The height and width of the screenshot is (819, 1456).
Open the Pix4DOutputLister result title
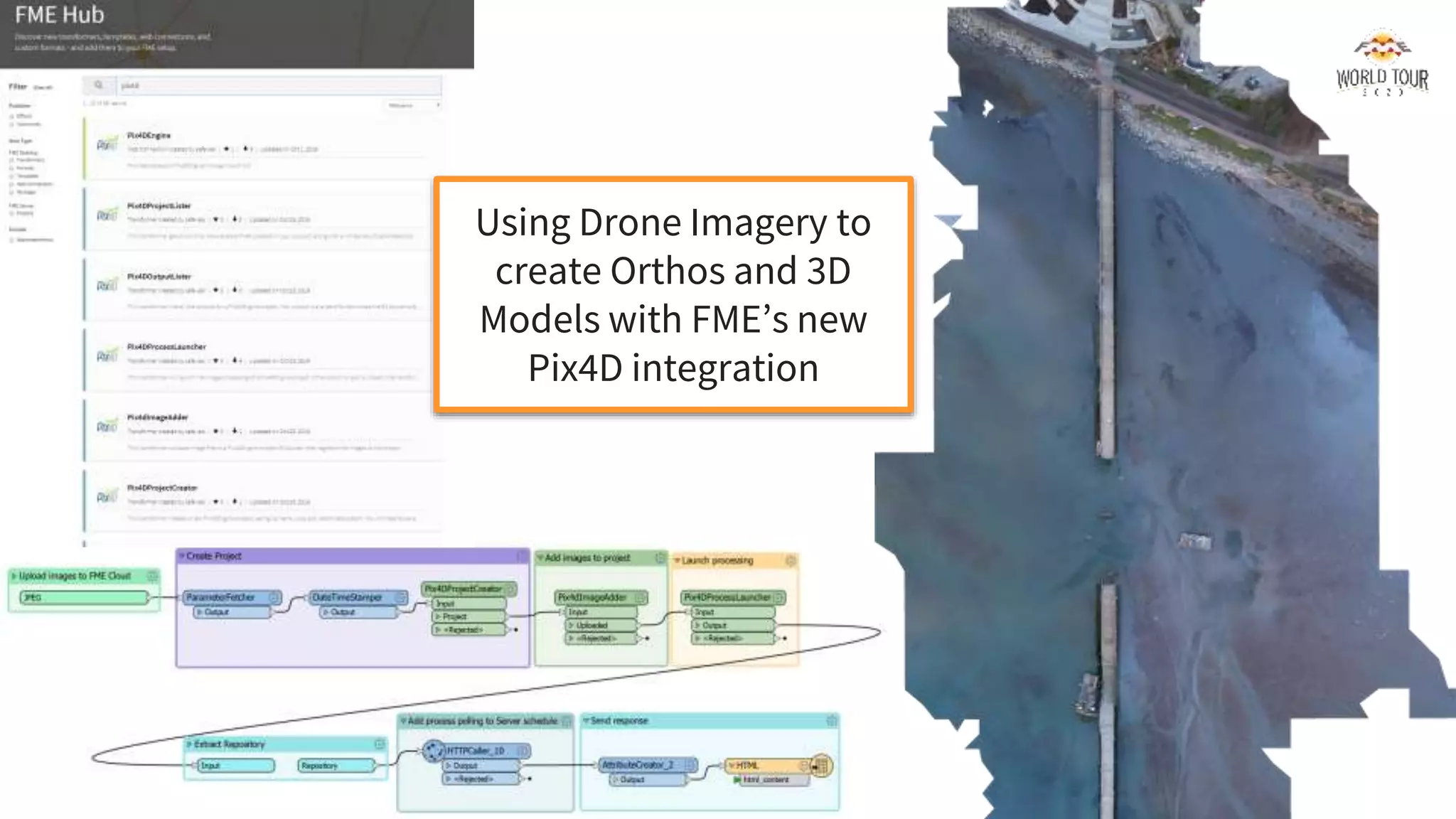(159, 276)
